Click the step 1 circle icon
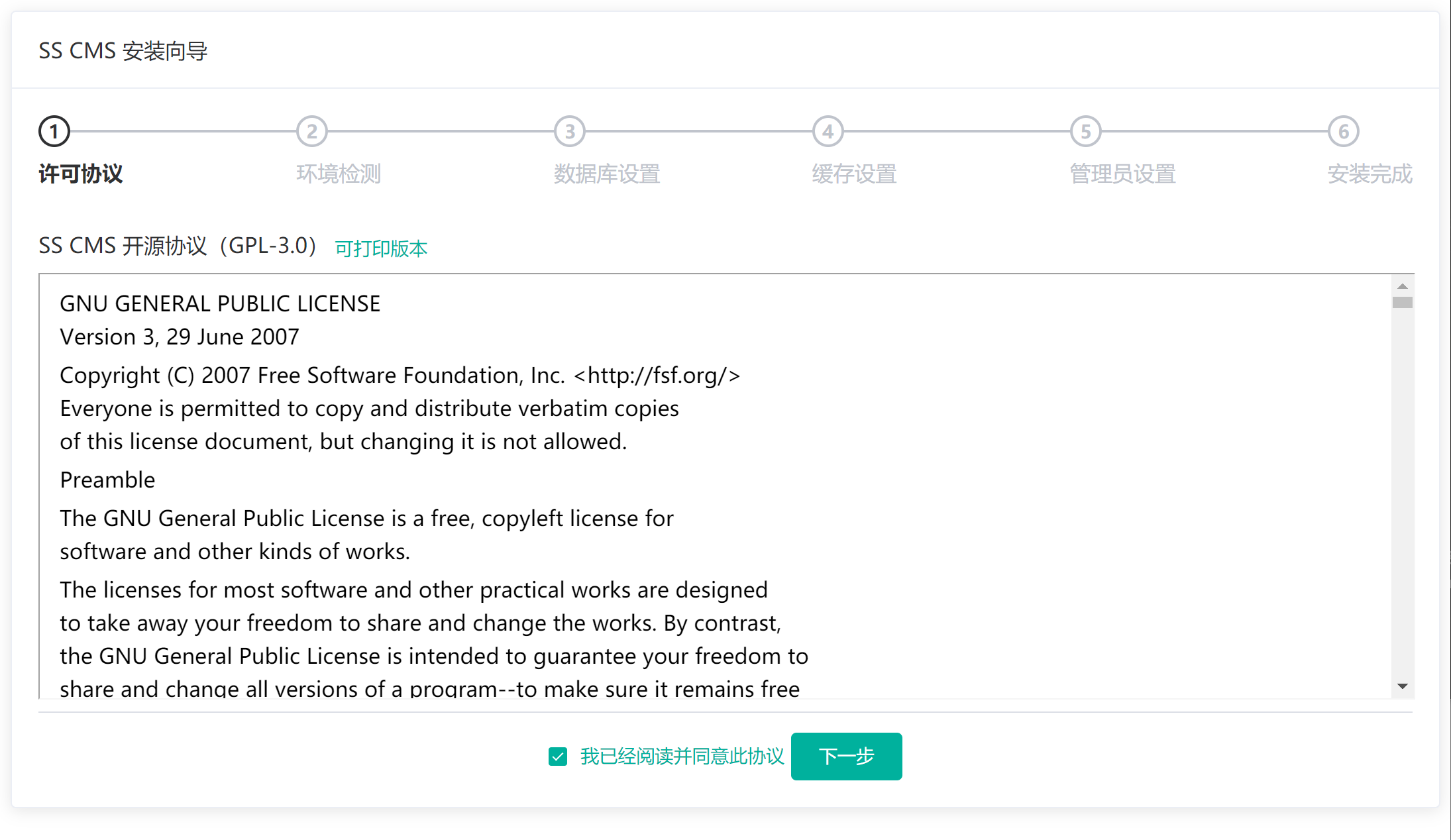This screenshot has width=1451, height=840. [54, 132]
